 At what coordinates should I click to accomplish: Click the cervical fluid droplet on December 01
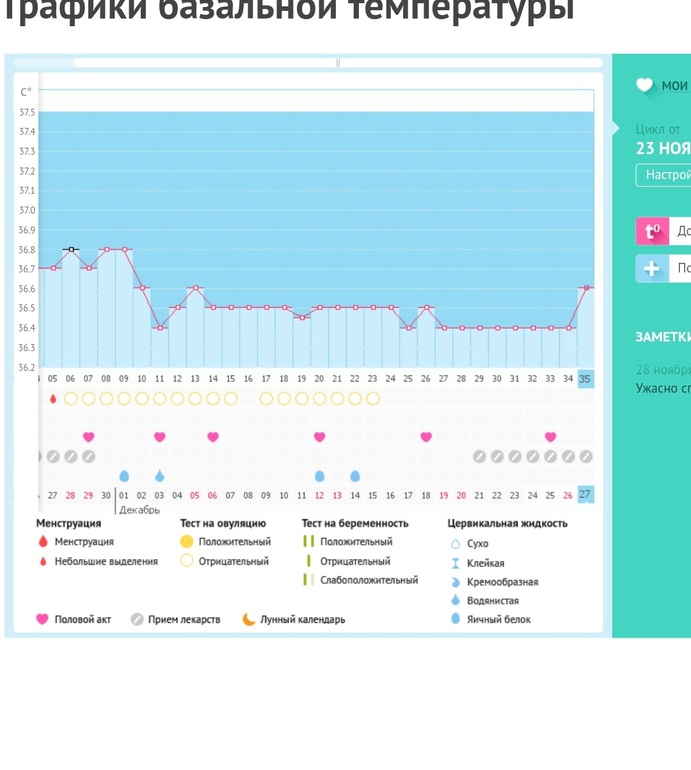click(124, 476)
